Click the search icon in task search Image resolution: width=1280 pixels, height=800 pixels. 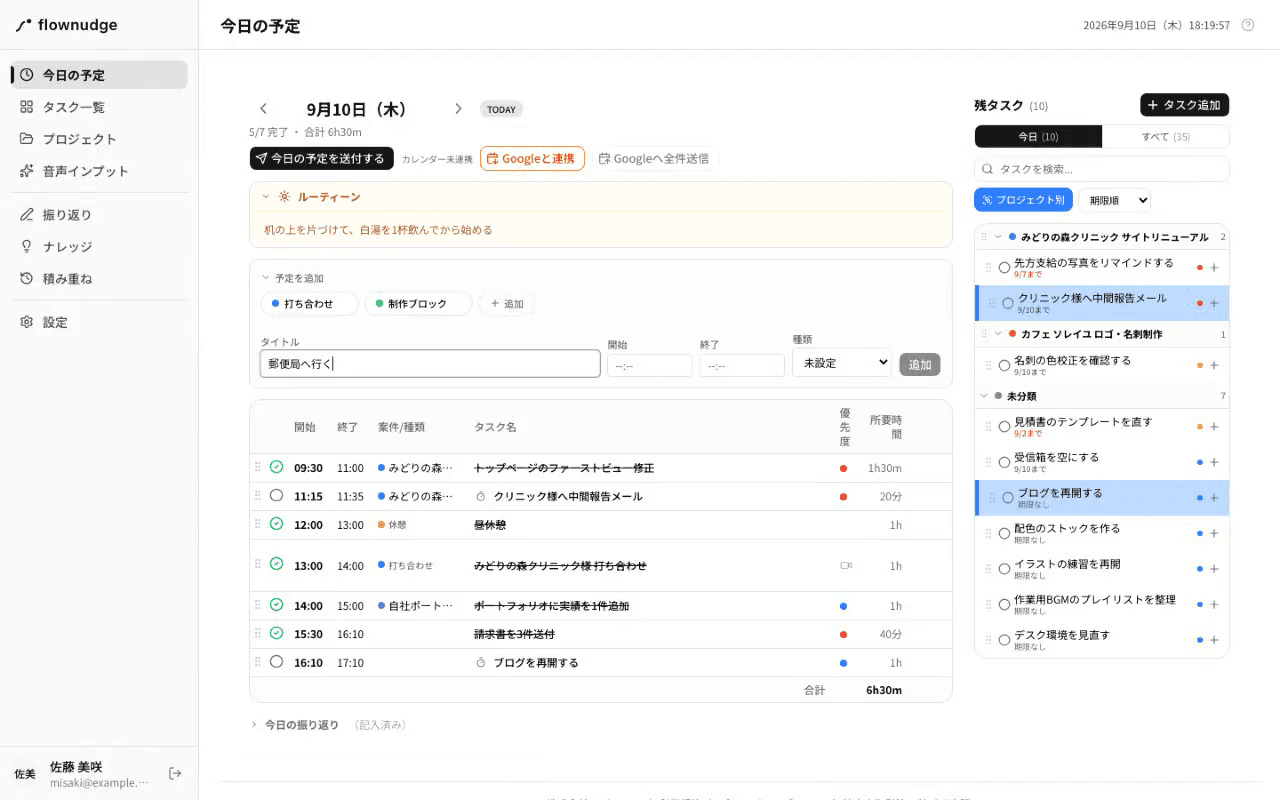[988, 169]
